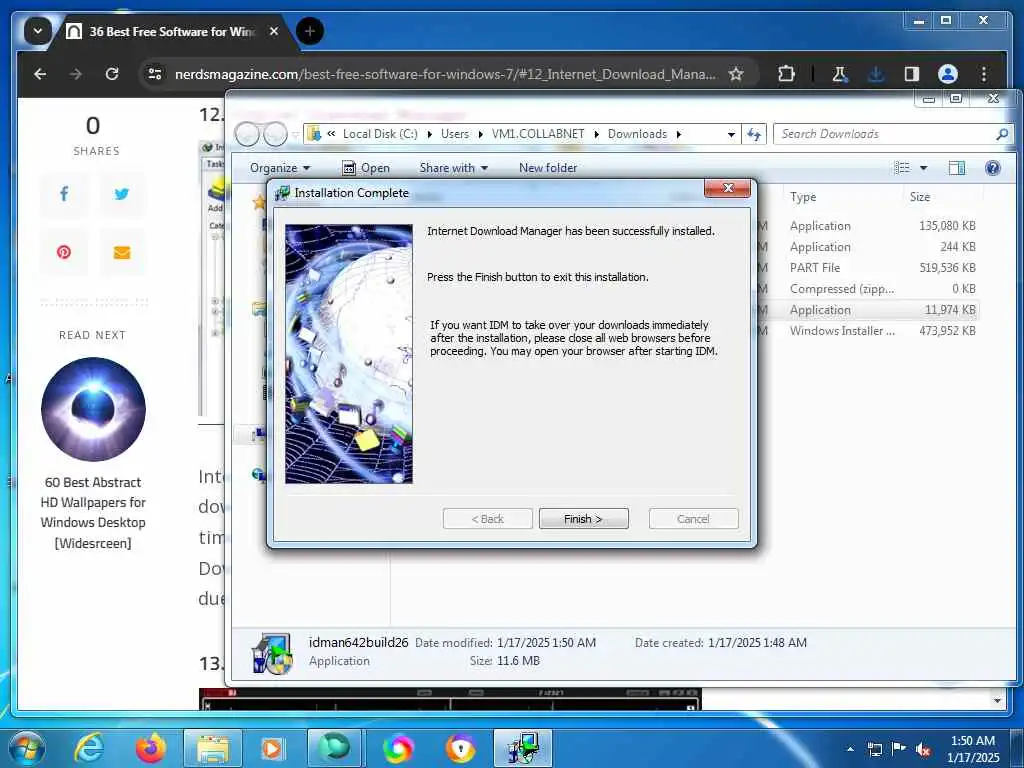
Task: Go back in Chrome browser
Action: (x=40, y=74)
